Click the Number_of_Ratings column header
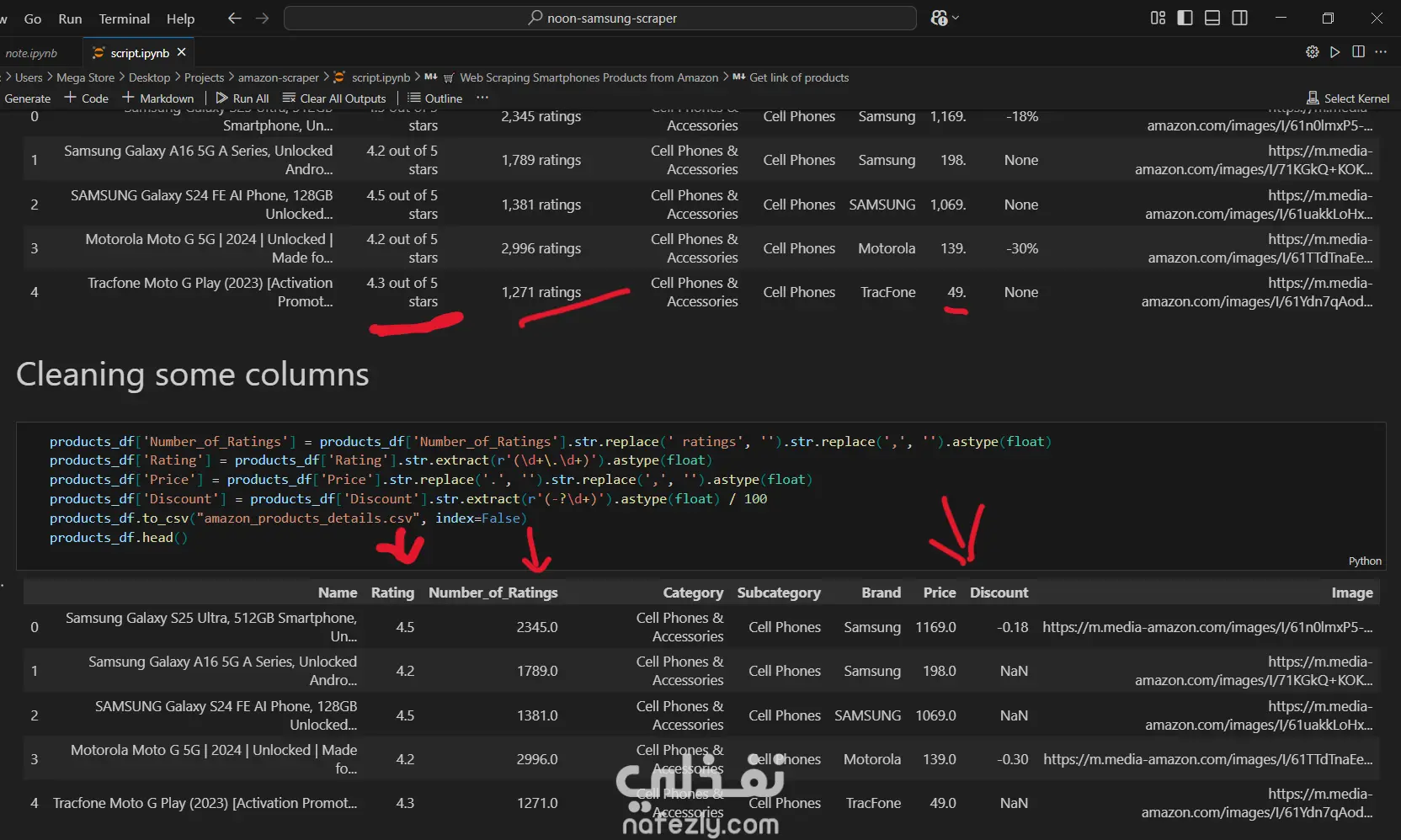1401x840 pixels. (x=493, y=593)
